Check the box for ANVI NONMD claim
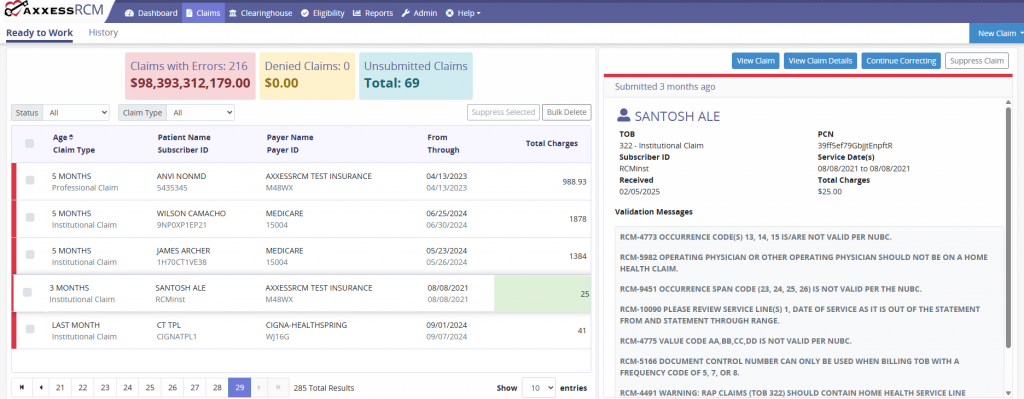Viewport: 1024px width, 399px height. click(29, 181)
